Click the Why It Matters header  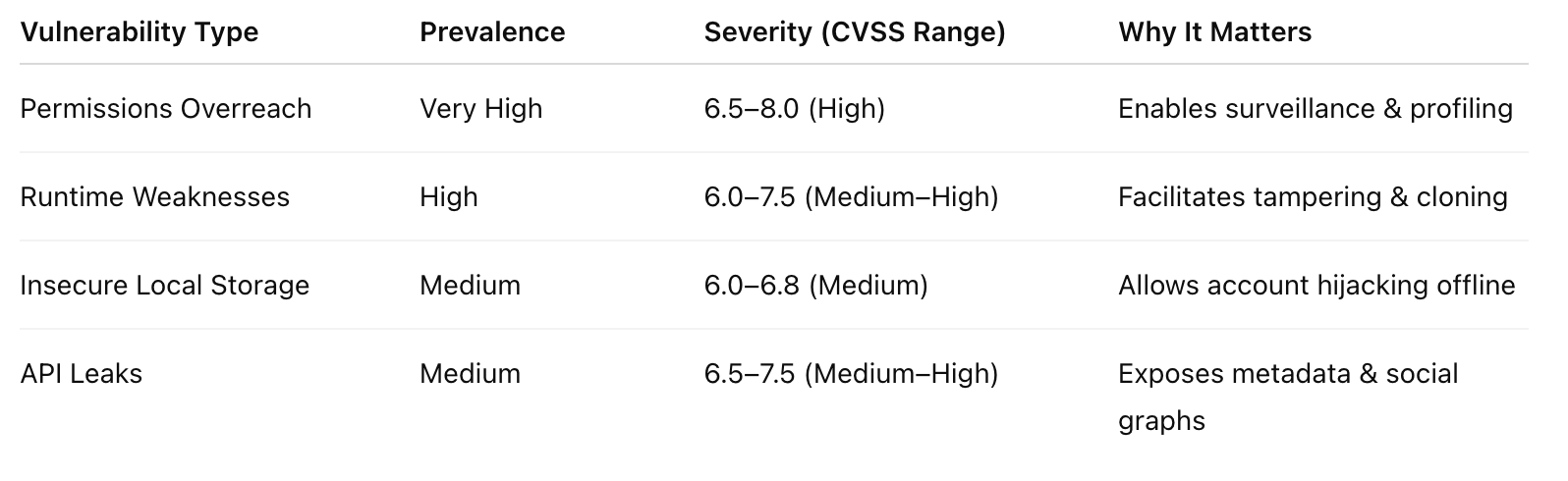(x=1214, y=32)
